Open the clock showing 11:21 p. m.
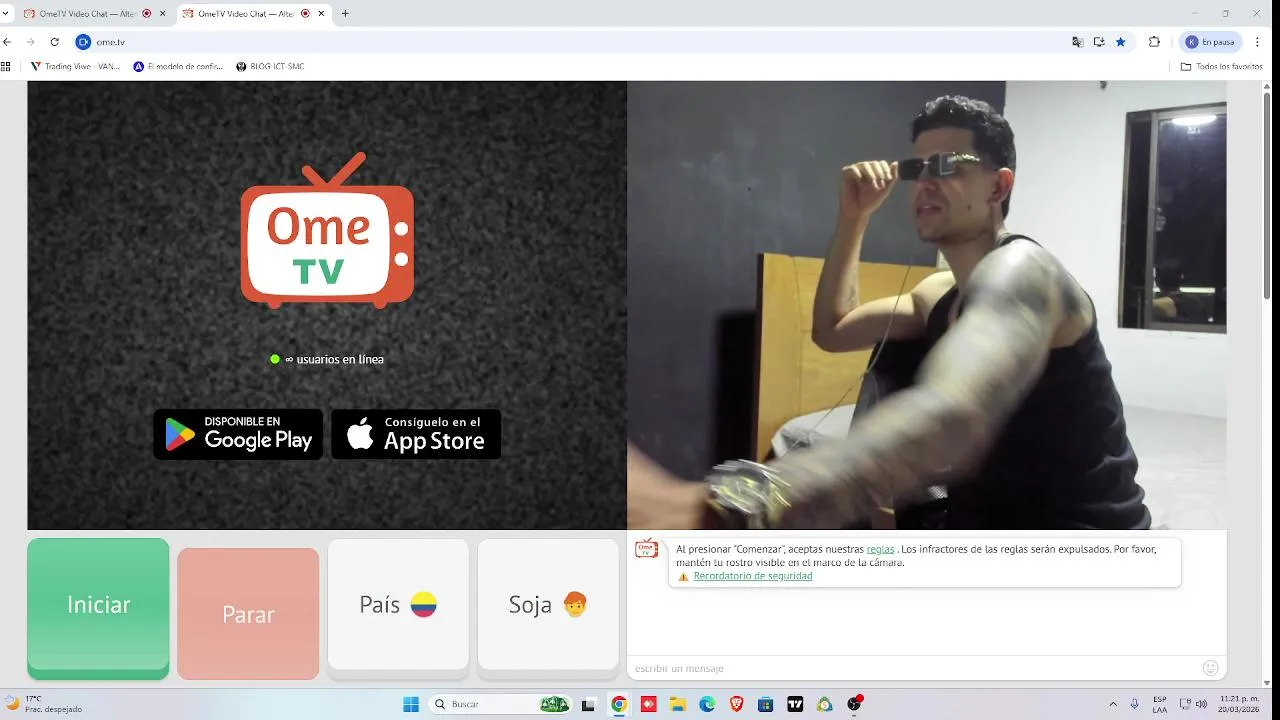1280x720 pixels. [1238, 704]
